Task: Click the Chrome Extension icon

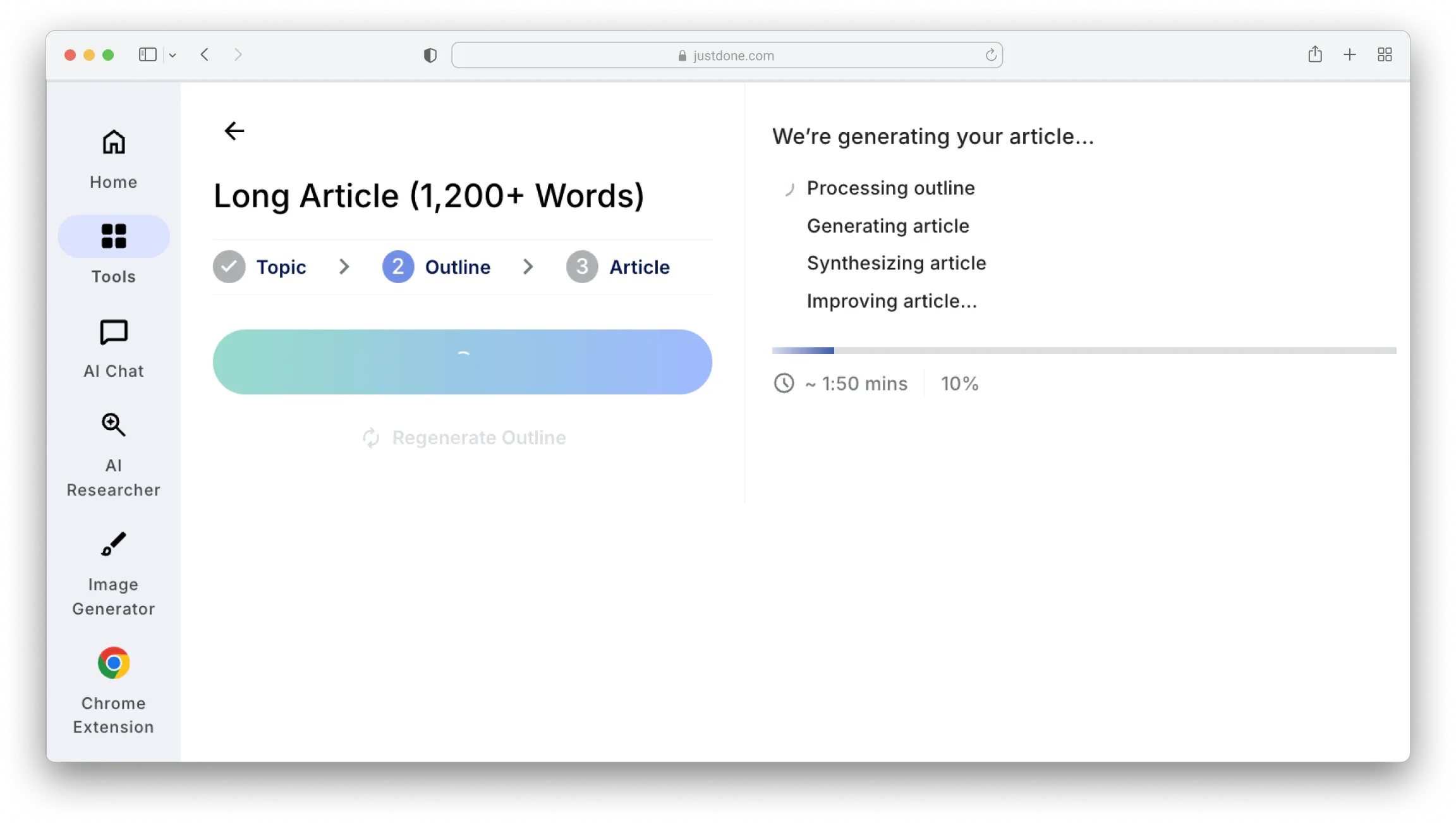Action: click(x=114, y=662)
